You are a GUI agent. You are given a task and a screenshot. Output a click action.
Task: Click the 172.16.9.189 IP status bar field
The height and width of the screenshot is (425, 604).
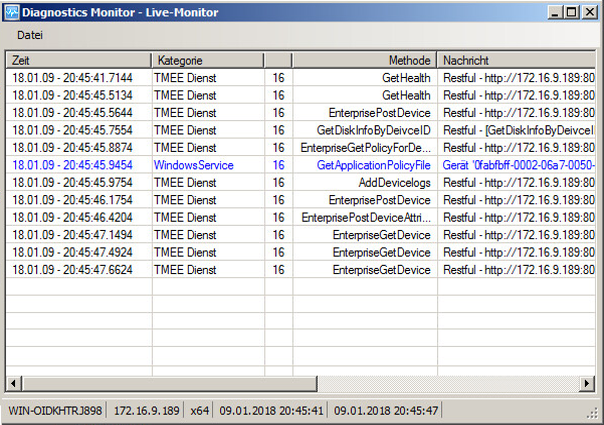pos(145,411)
